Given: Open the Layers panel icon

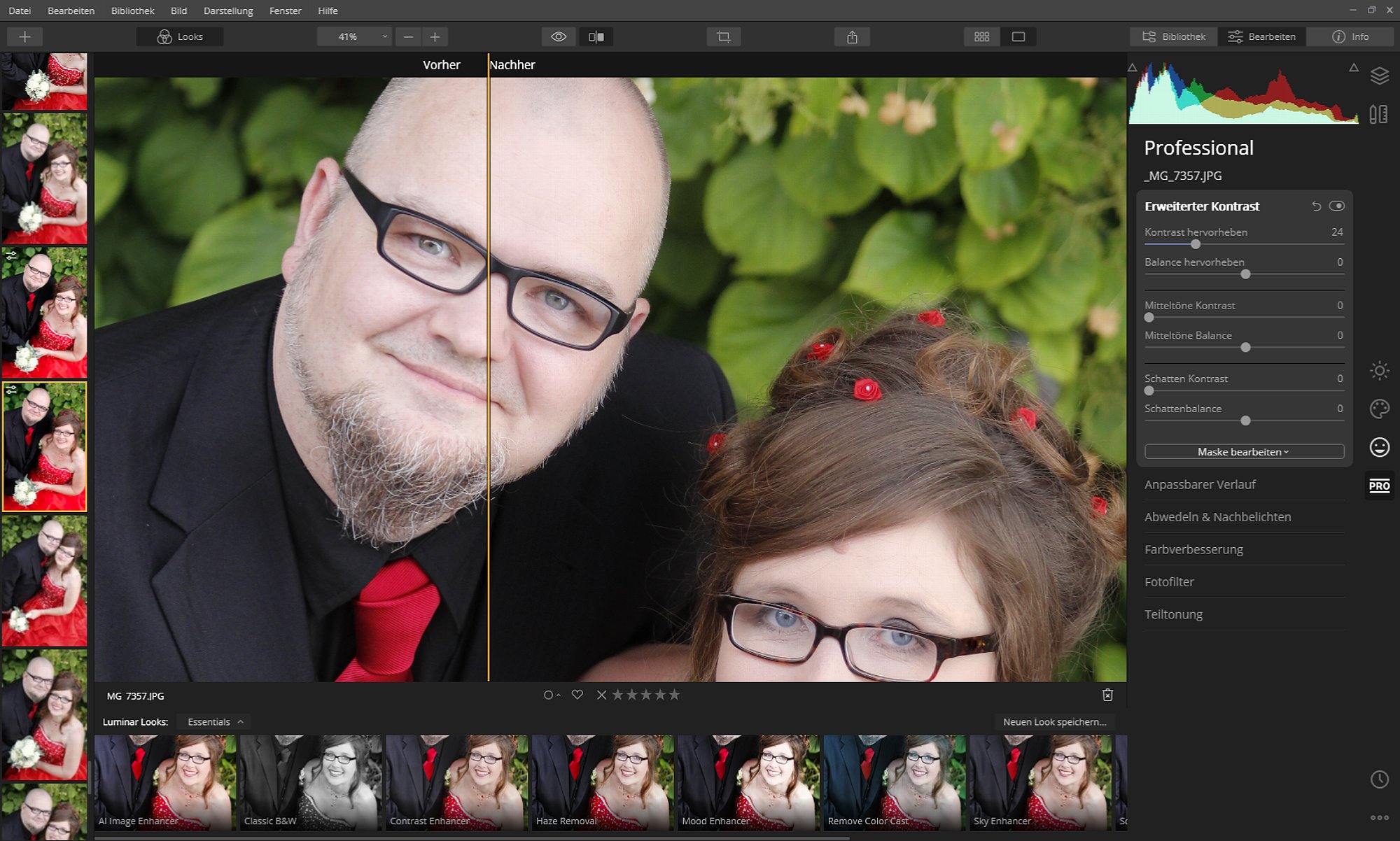Looking at the screenshot, I should coord(1379,76).
